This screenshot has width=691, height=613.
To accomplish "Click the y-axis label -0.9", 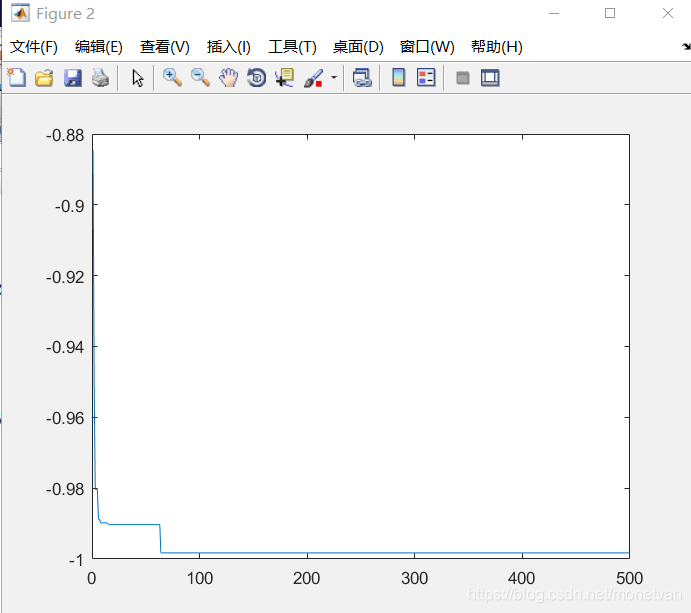I will (x=70, y=206).
